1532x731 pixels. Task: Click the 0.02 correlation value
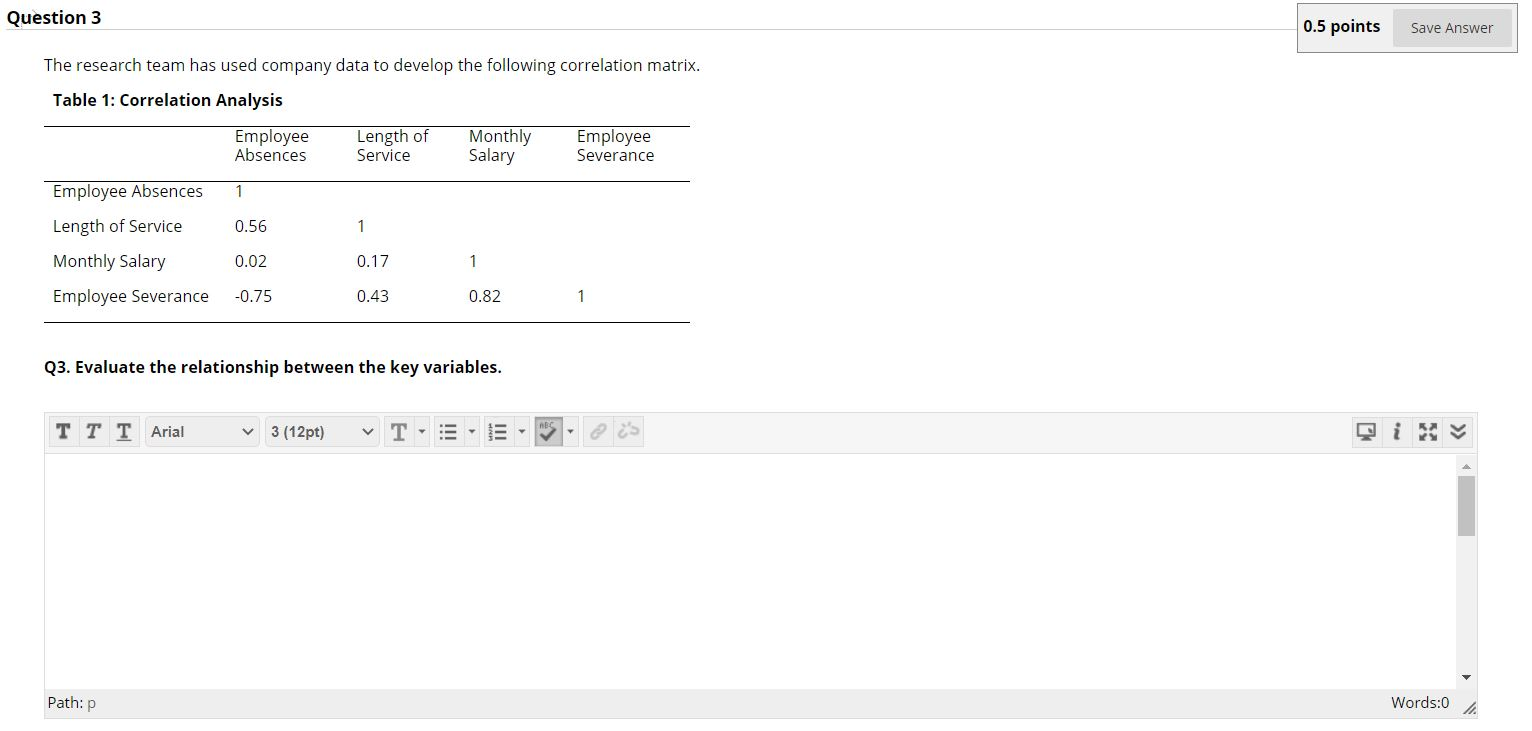(x=251, y=261)
